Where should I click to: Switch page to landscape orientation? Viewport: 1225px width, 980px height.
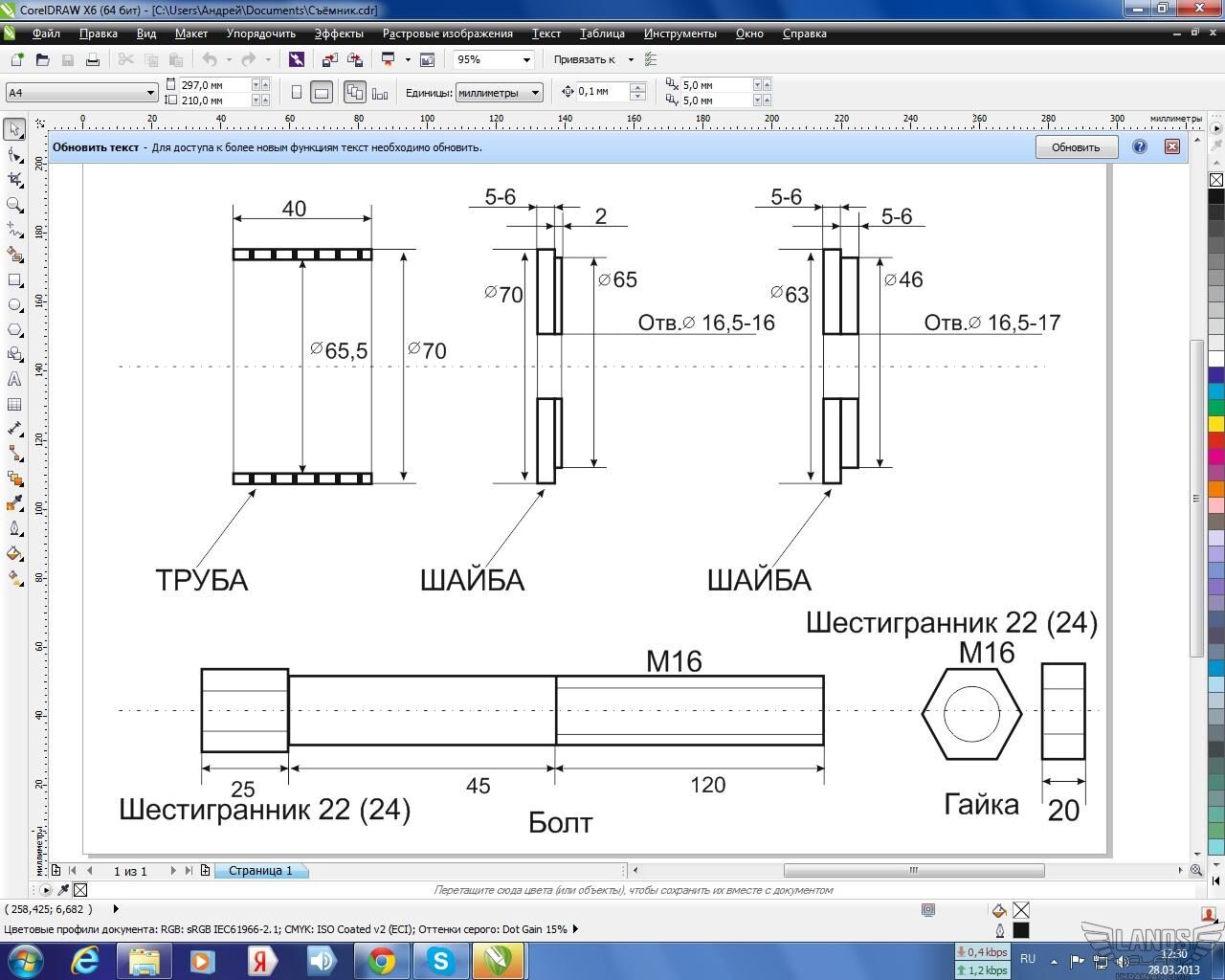[322, 93]
